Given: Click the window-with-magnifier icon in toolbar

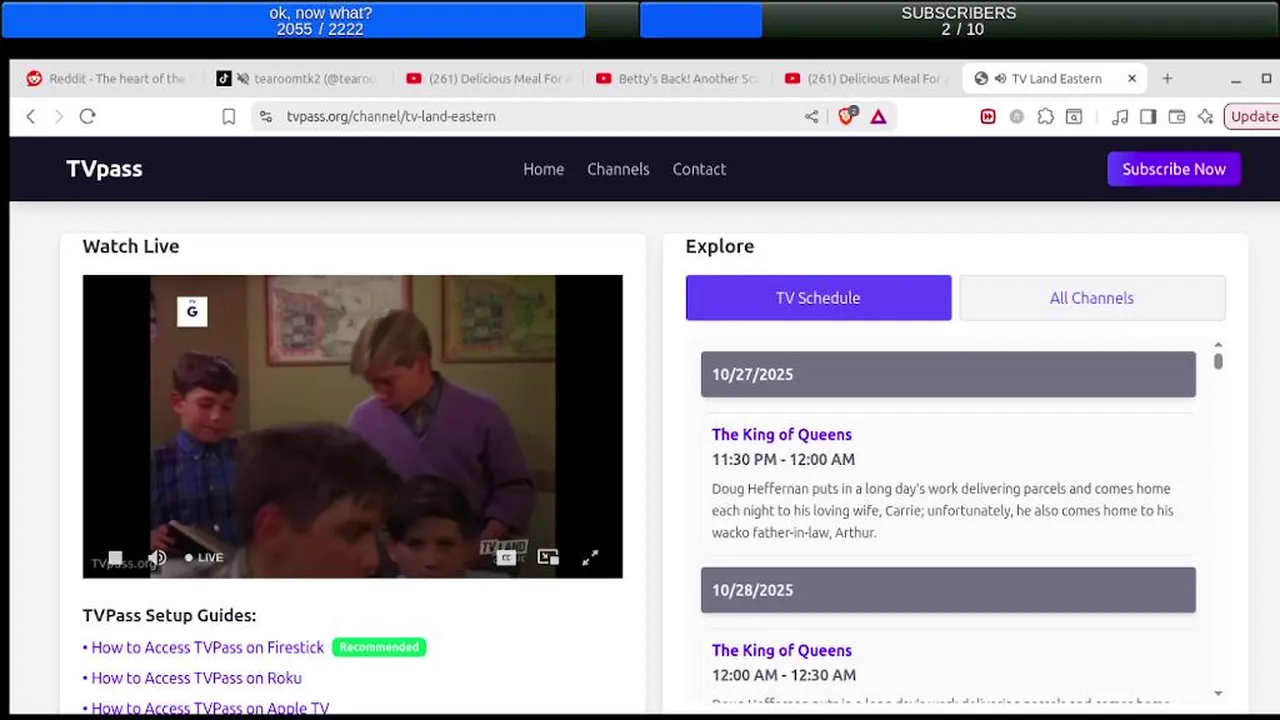Looking at the screenshot, I should pyautogui.click(x=1074, y=117).
